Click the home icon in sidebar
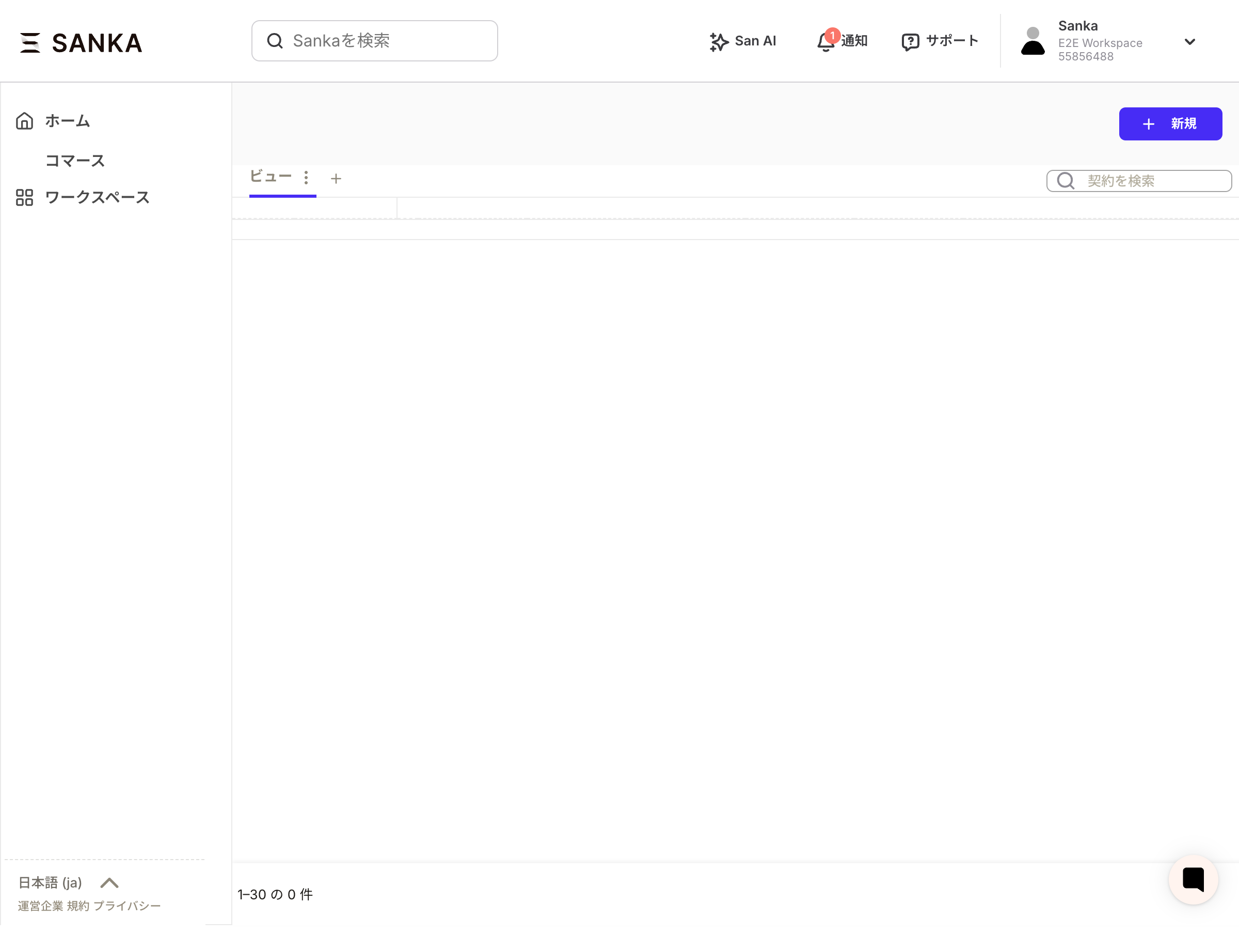 (x=24, y=121)
